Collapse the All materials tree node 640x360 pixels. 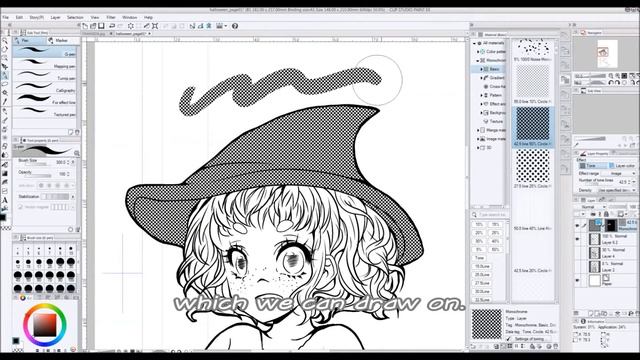(x=475, y=43)
